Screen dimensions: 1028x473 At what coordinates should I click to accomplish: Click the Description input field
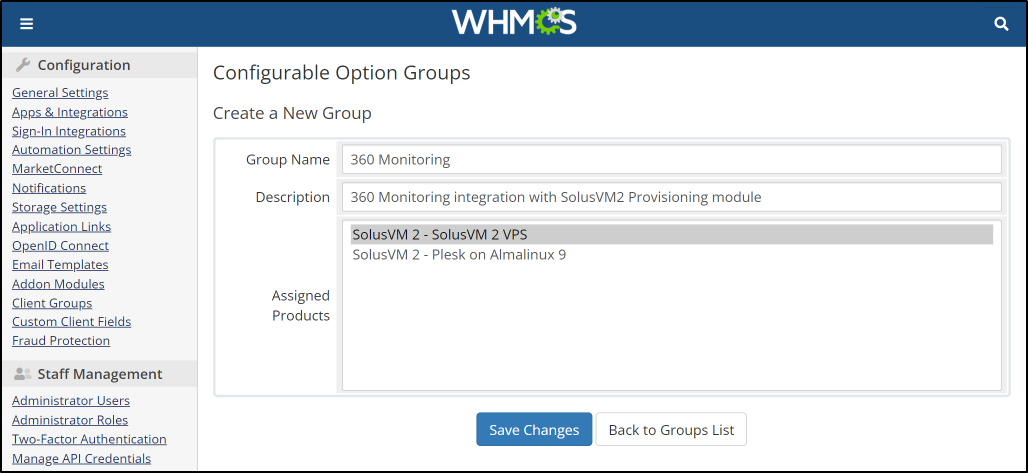(672, 197)
